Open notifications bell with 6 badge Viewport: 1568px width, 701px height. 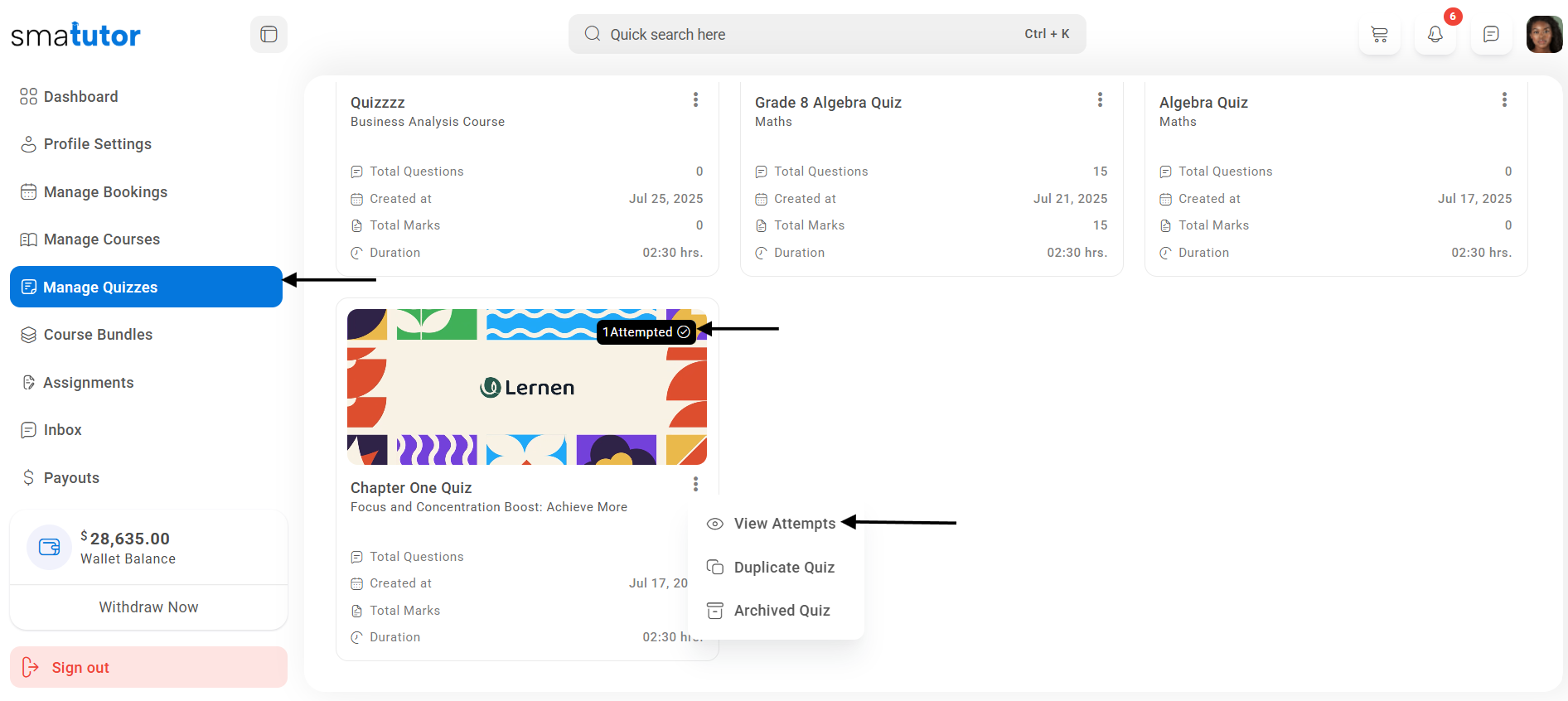(x=1435, y=35)
